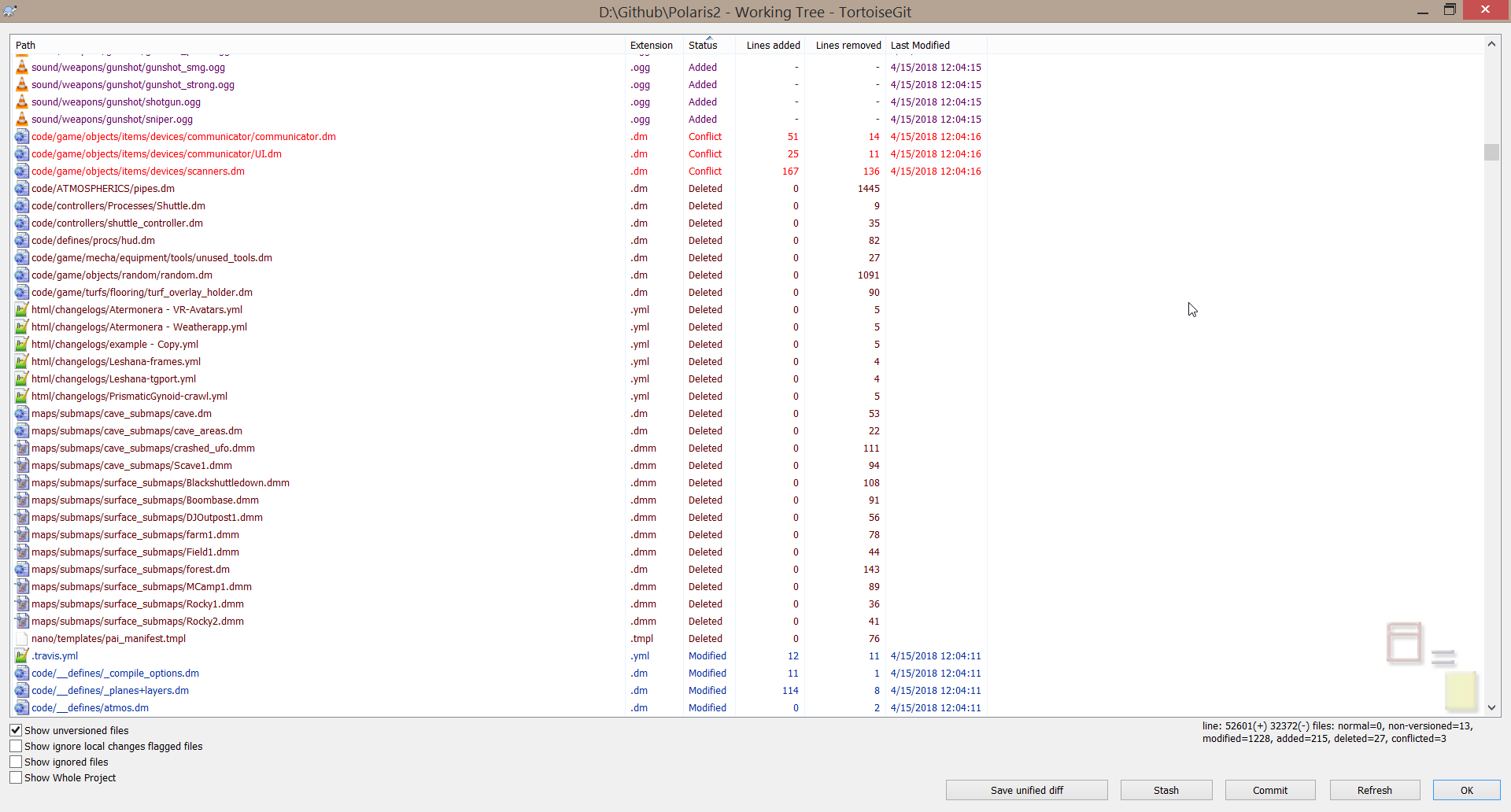1511x812 pixels.
Task: Check Show Whole Project option
Action: coord(16,777)
